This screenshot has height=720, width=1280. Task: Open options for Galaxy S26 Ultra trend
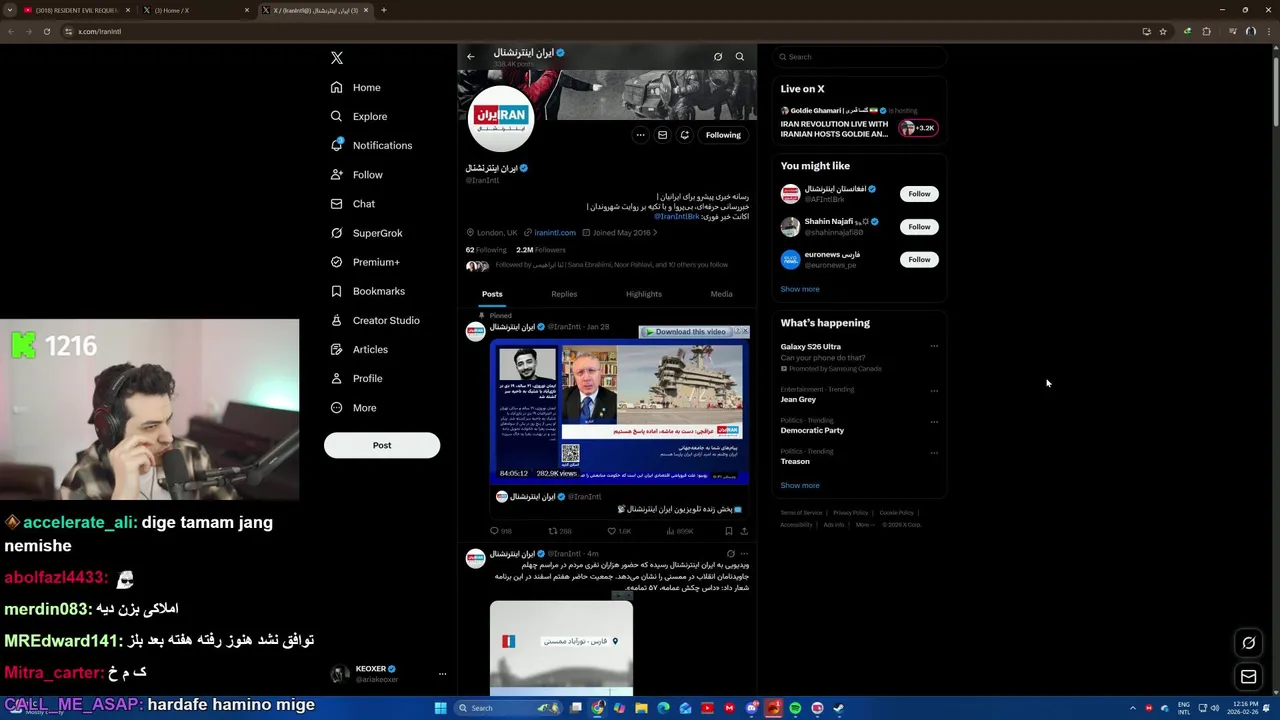[x=934, y=347]
